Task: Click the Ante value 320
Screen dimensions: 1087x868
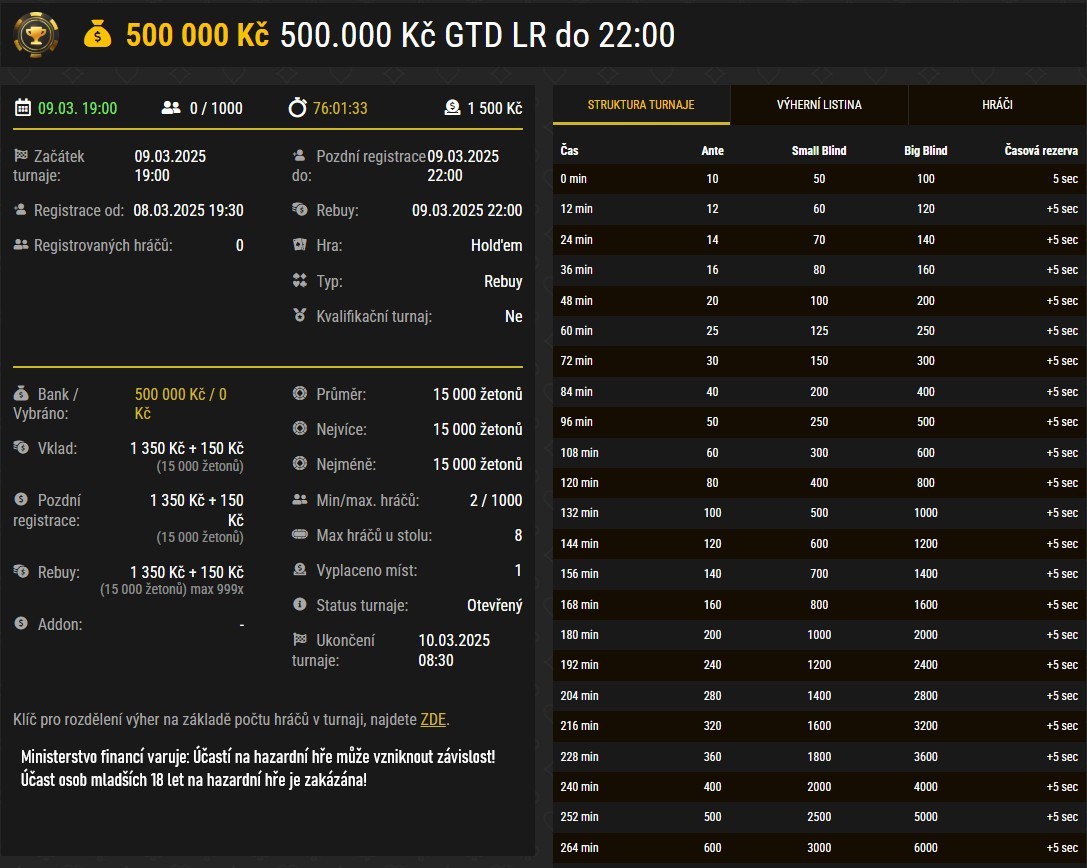Action: [712, 726]
